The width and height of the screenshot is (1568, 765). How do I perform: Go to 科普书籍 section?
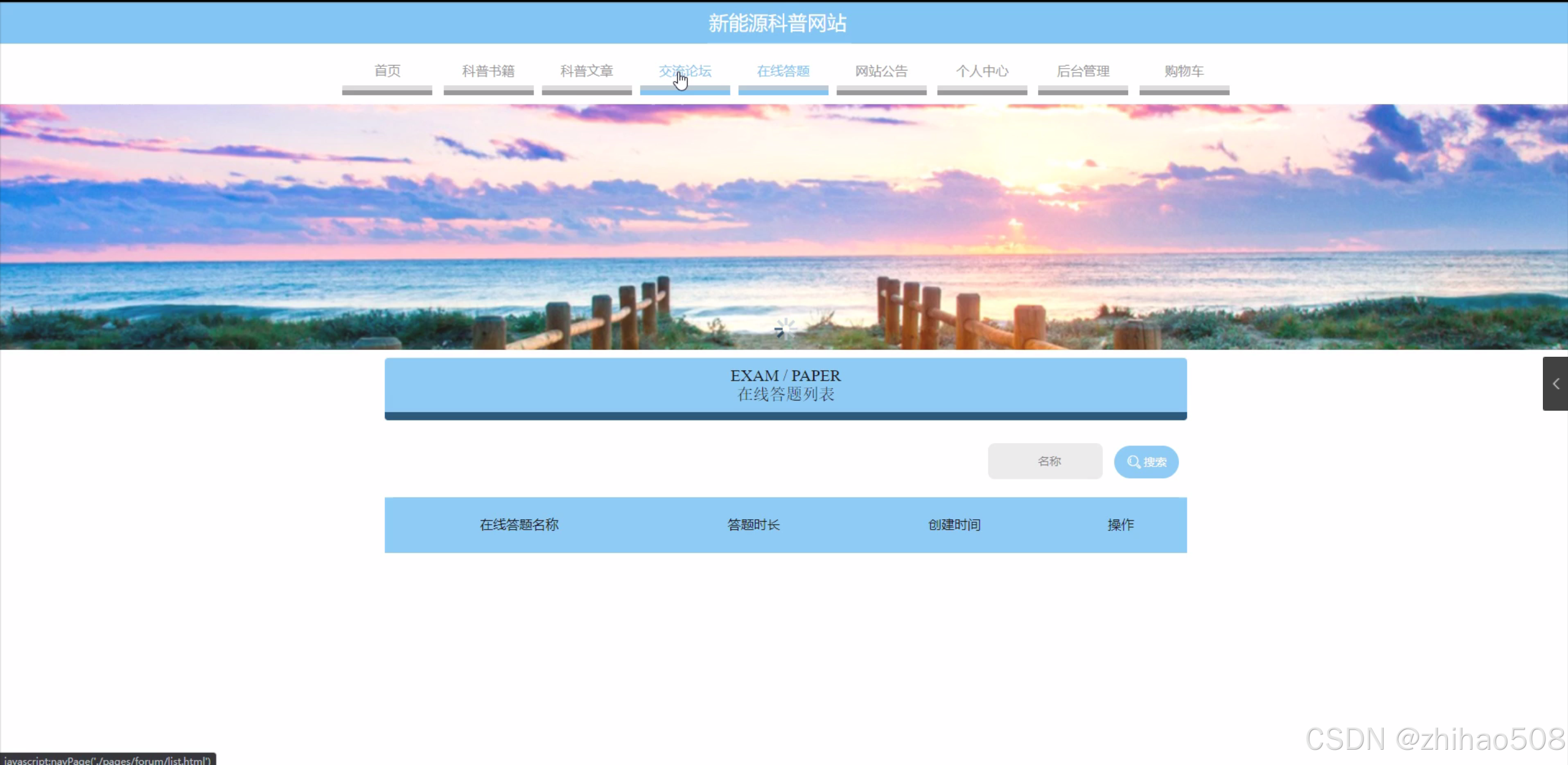click(488, 71)
